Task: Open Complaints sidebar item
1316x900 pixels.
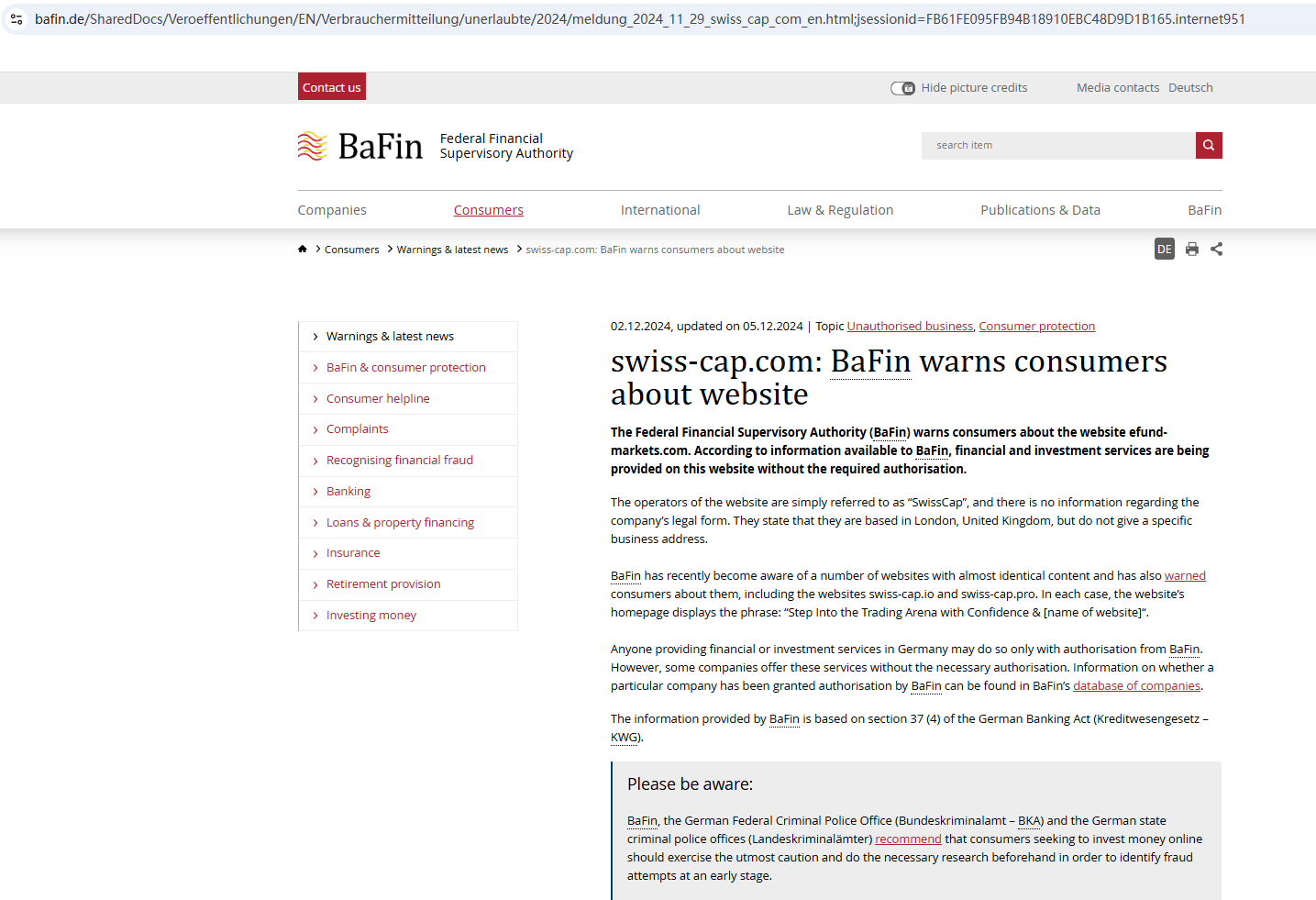Action: click(358, 429)
